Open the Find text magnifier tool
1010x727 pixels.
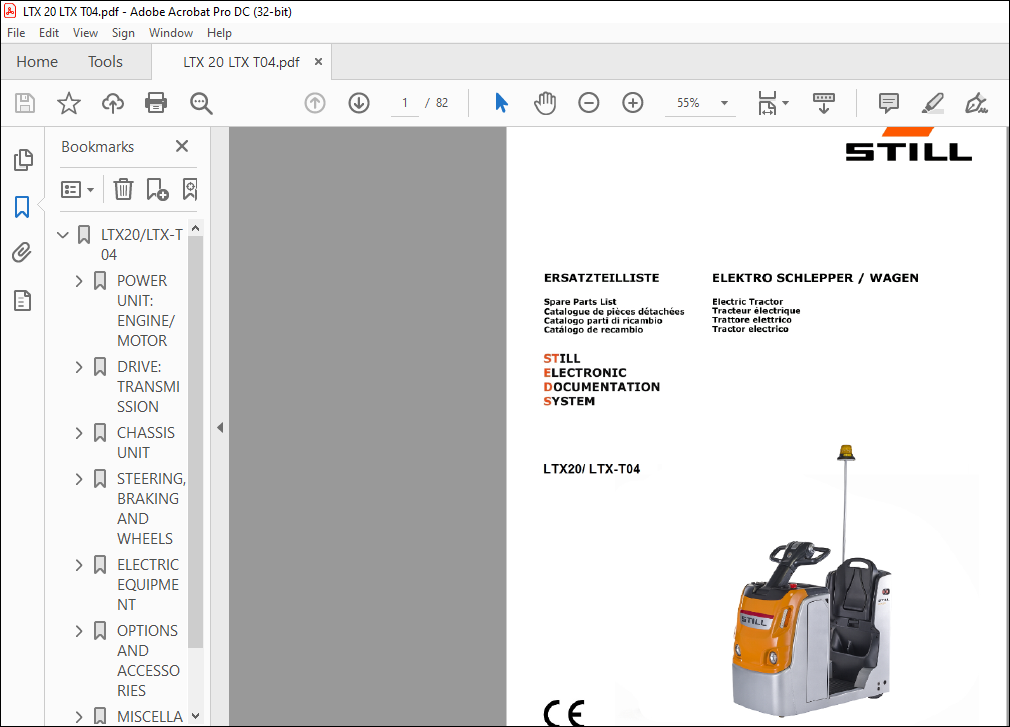coord(201,103)
